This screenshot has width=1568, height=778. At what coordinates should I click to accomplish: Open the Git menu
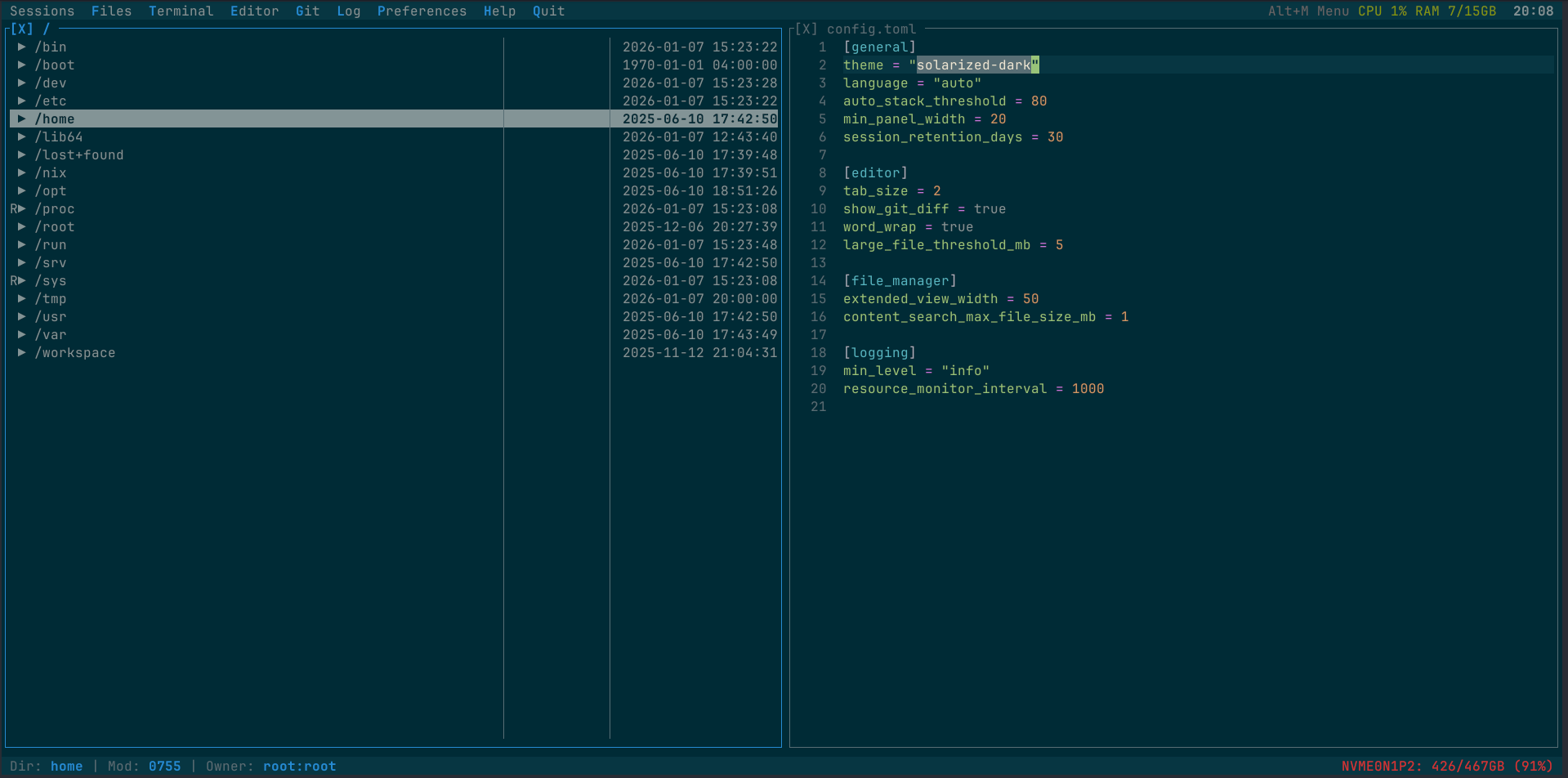(x=307, y=11)
